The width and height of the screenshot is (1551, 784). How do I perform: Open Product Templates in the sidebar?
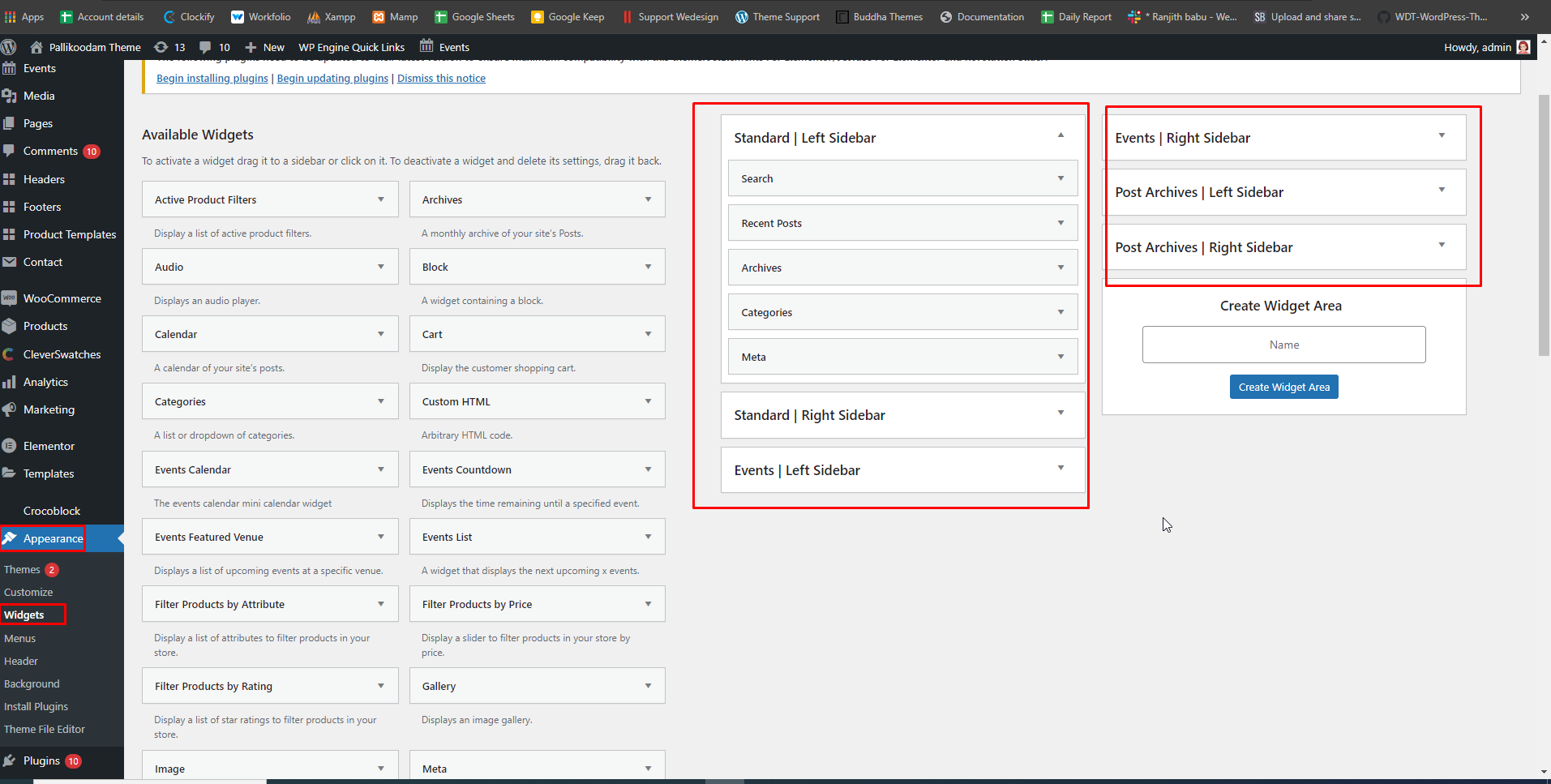[70, 234]
